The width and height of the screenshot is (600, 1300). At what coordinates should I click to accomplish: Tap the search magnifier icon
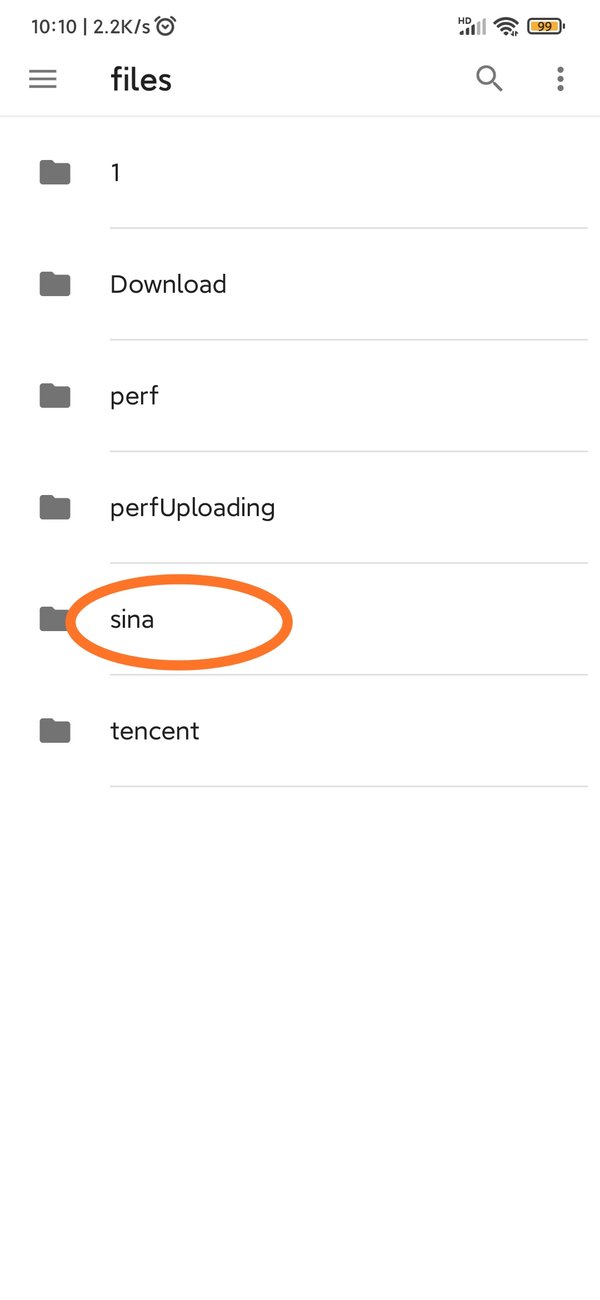pyautogui.click(x=489, y=79)
